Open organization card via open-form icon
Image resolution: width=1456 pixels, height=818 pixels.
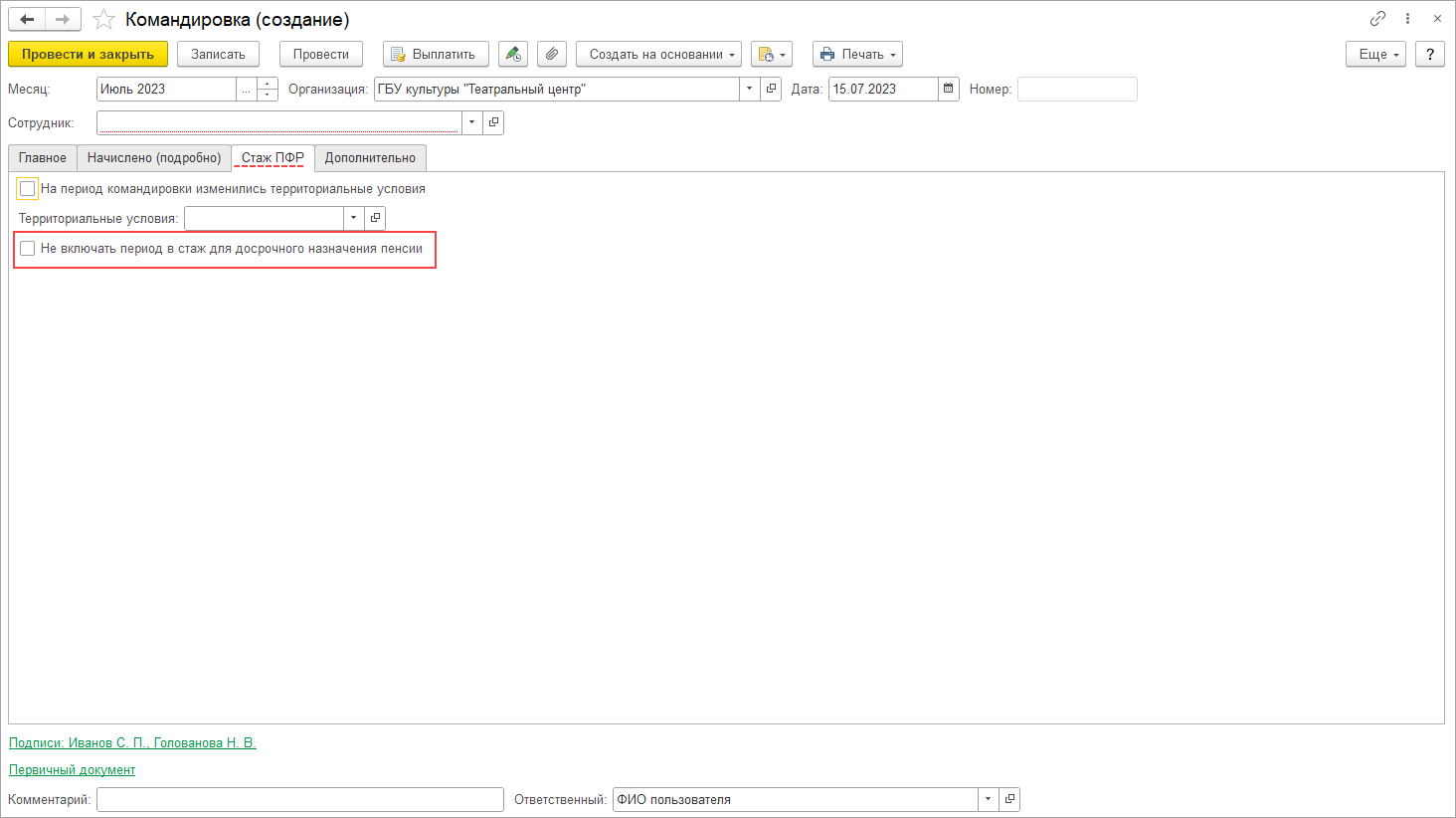(x=771, y=89)
